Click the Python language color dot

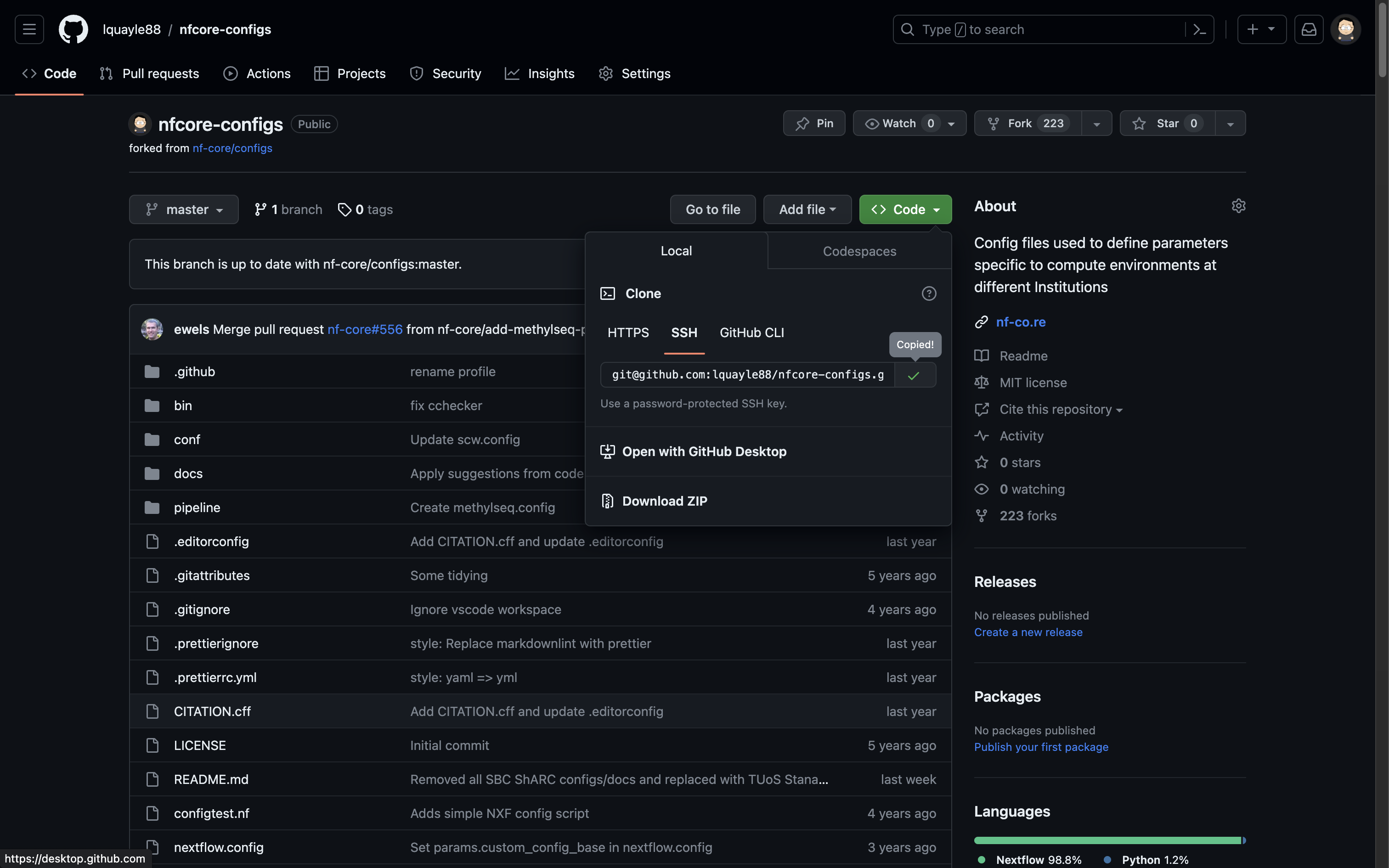click(x=1107, y=860)
